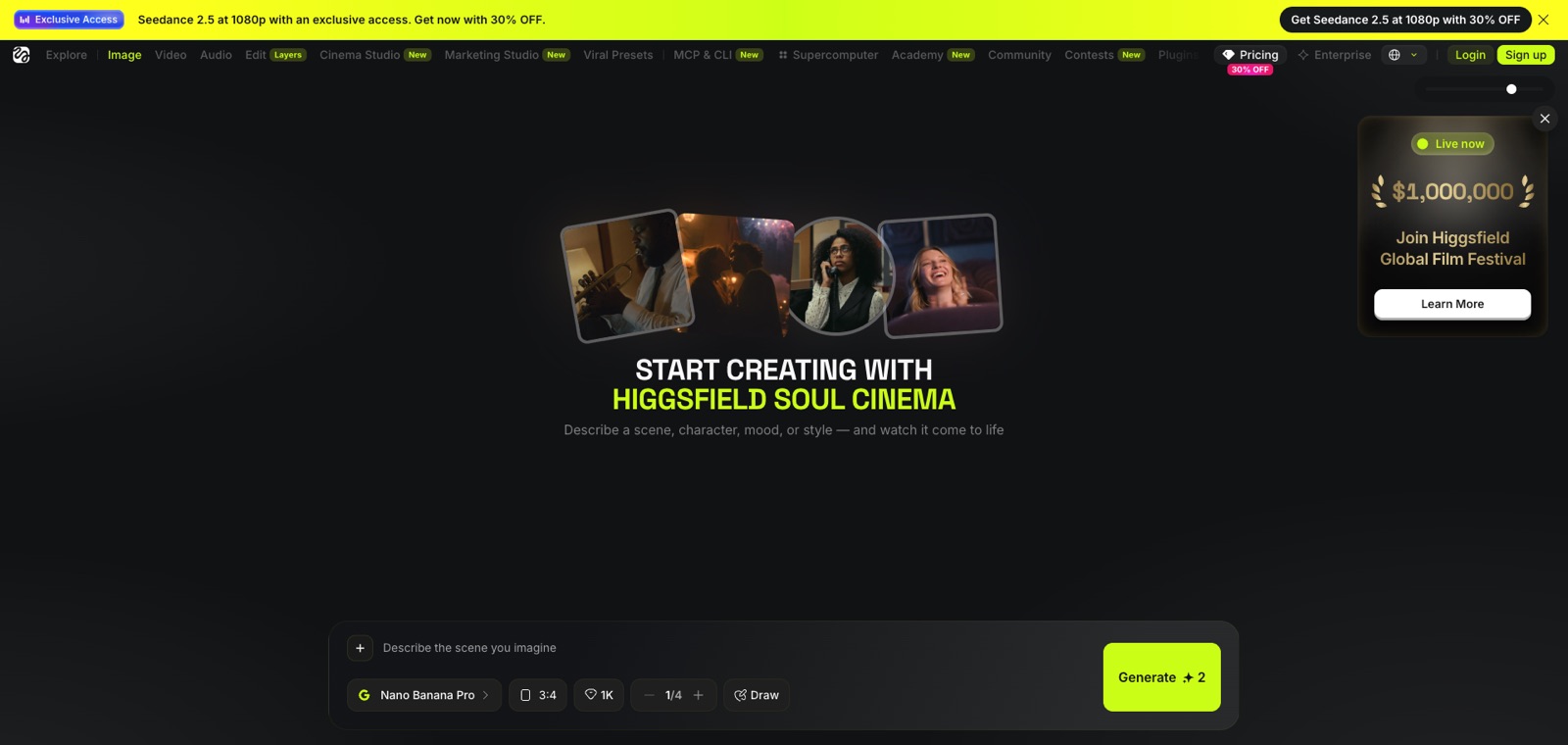Open MCP & CLI page
This screenshot has width=1568, height=745.
coord(718,55)
